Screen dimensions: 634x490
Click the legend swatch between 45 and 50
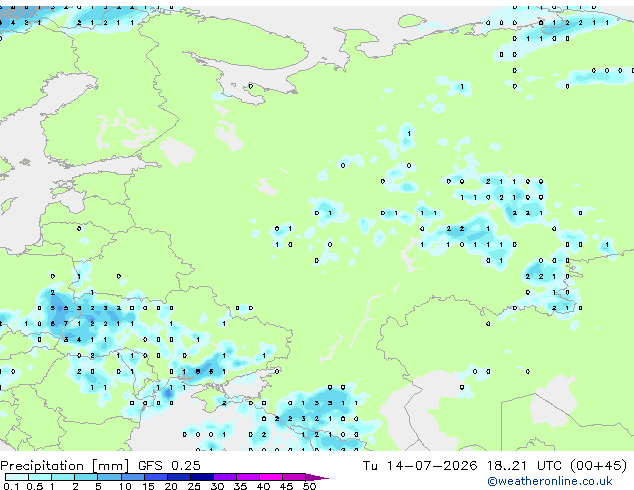click(x=294, y=477)
